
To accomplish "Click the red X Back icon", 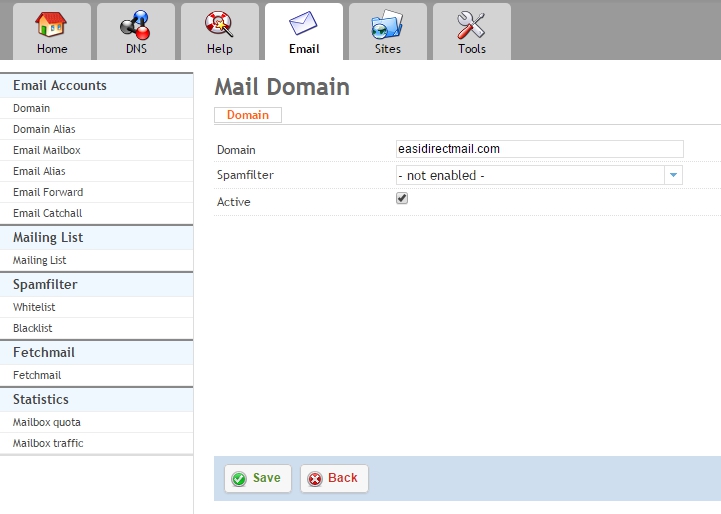I will 315,479.
